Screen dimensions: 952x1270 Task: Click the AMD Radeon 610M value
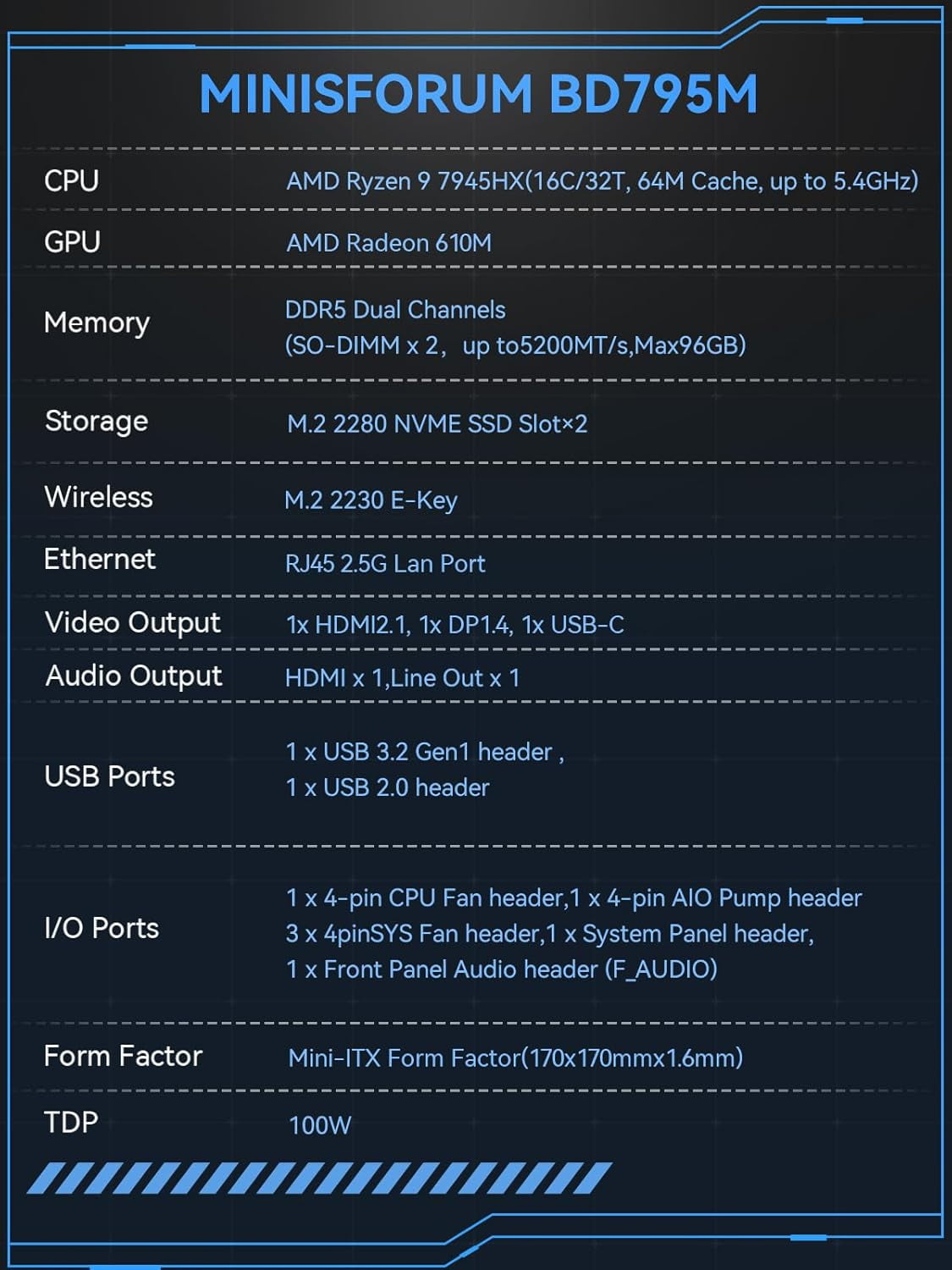click(388, 243)
